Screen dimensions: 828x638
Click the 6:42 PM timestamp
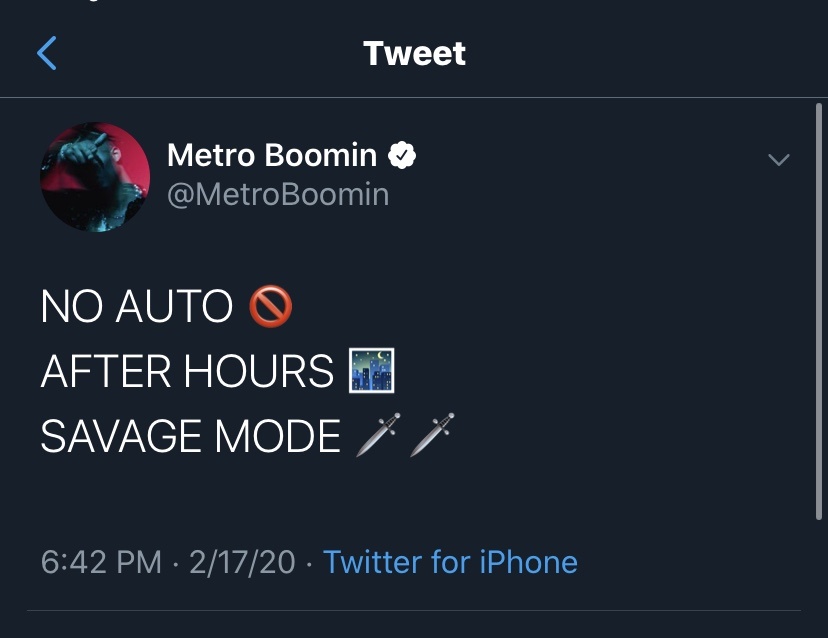point(101,561)
